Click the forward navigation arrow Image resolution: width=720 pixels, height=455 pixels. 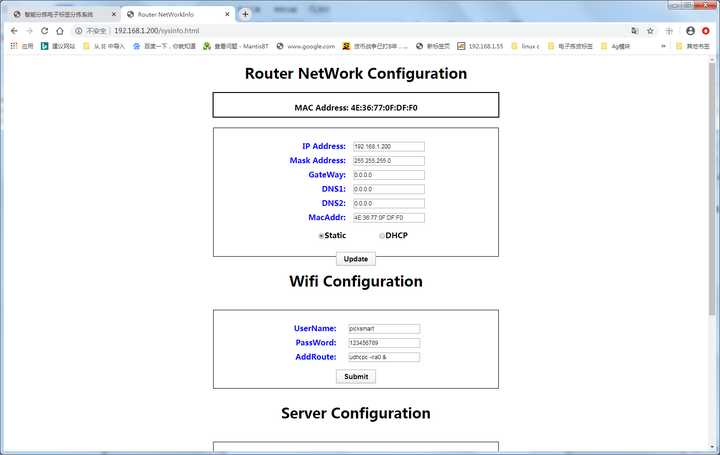click(29, 31)
